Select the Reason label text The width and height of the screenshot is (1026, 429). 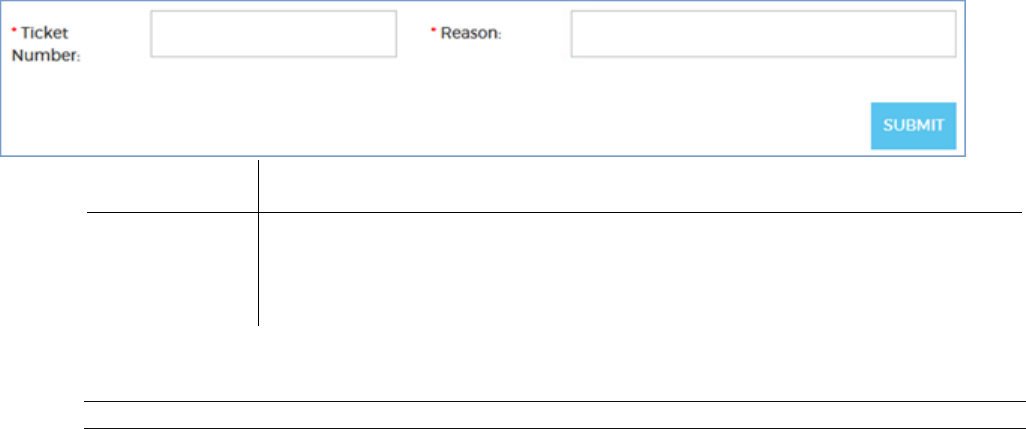tap(471, 33)
